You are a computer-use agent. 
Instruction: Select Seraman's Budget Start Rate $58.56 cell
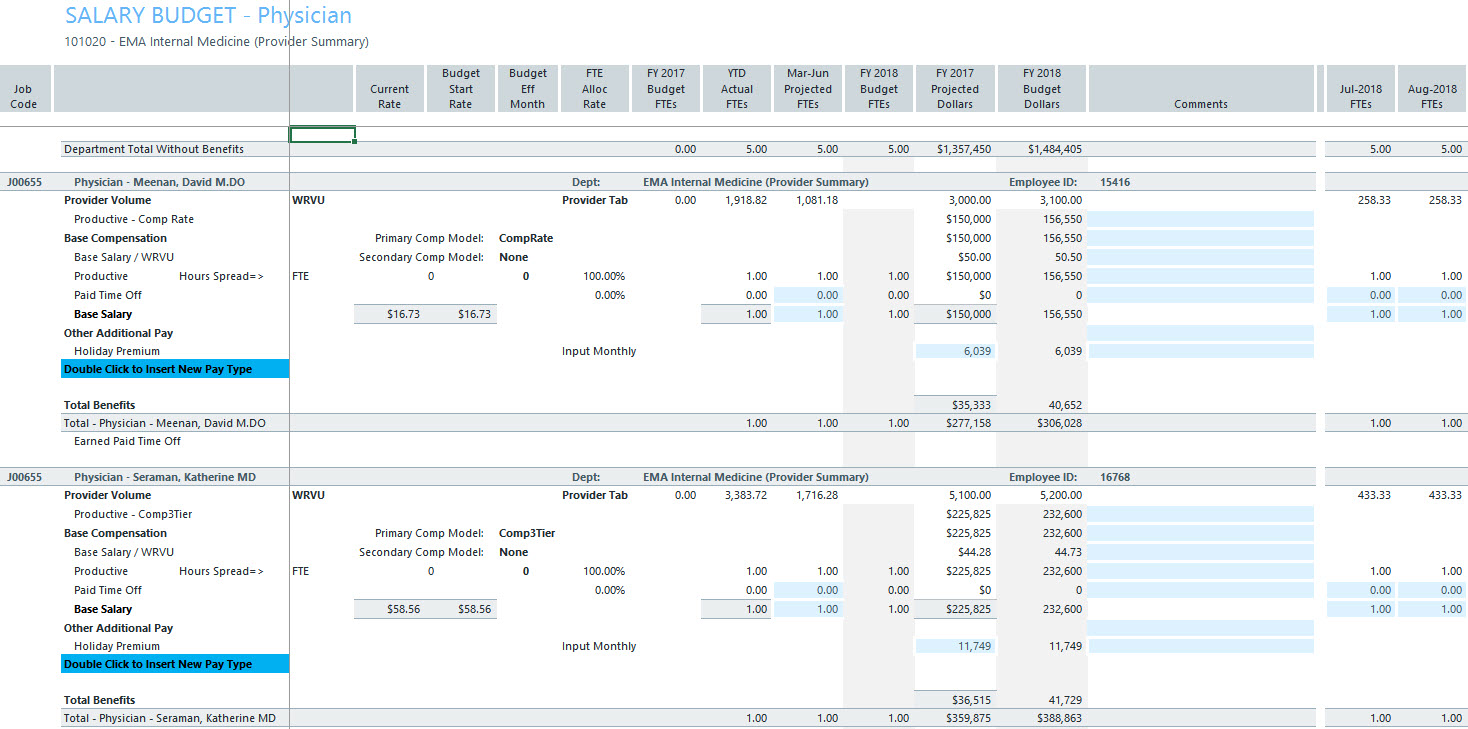coord(461,609)
